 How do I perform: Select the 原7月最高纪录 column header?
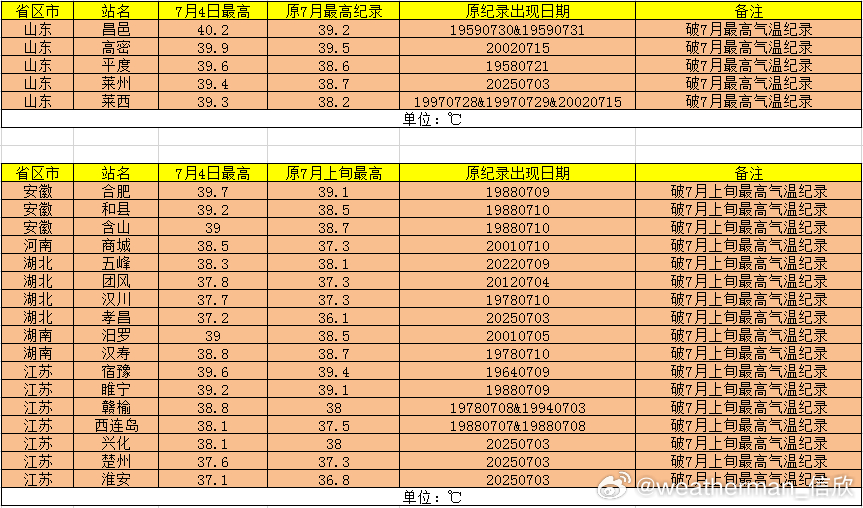[x=334, y=11]
